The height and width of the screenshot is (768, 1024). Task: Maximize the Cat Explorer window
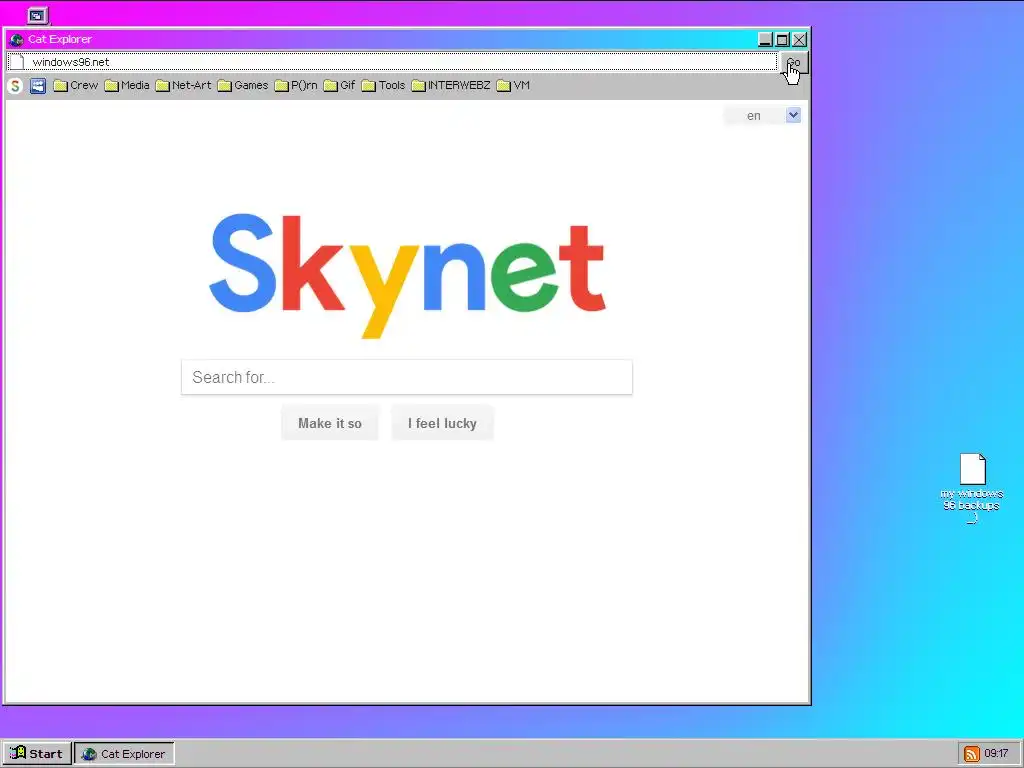[782, 39]
